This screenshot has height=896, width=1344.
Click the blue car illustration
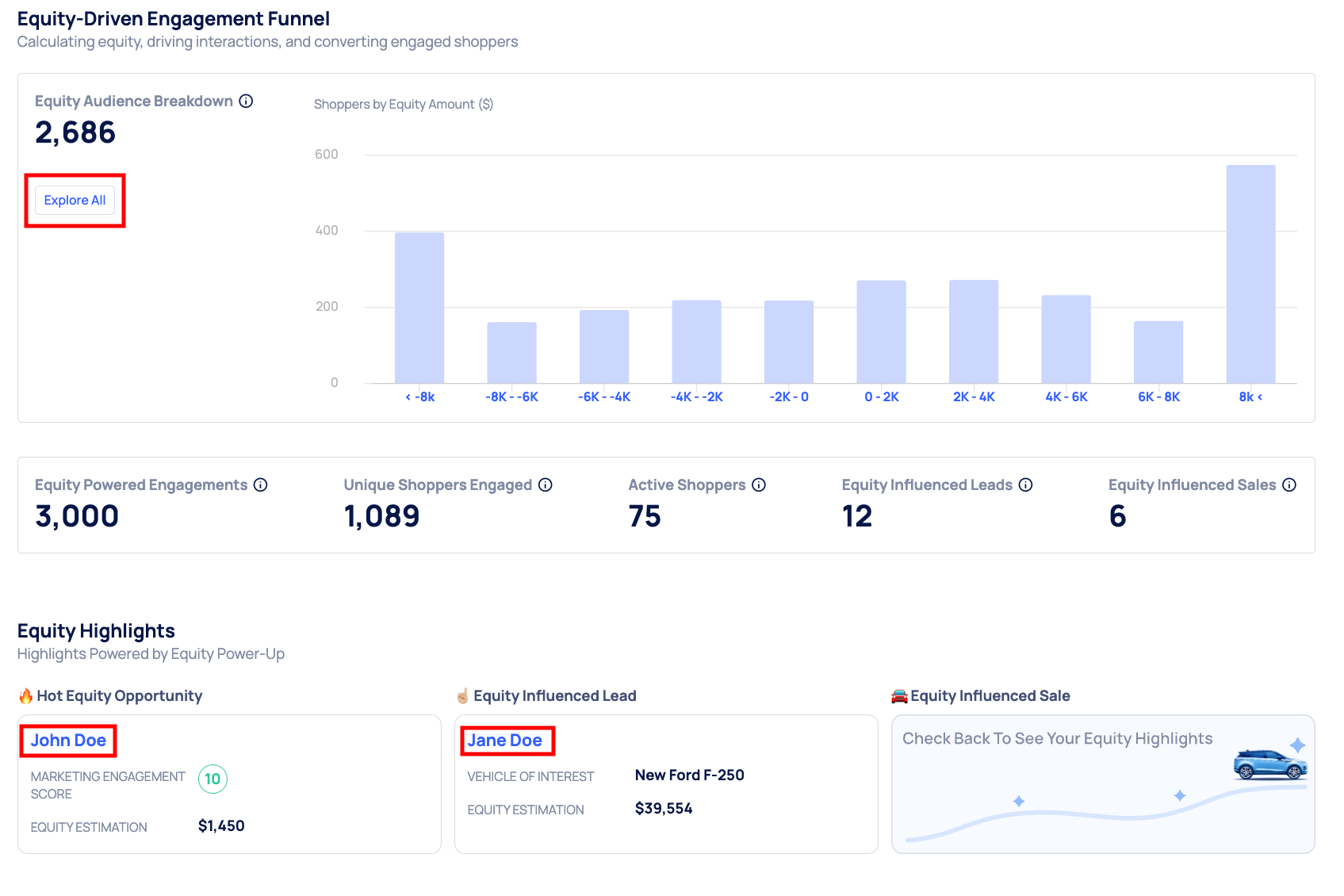click(1269, 765)
